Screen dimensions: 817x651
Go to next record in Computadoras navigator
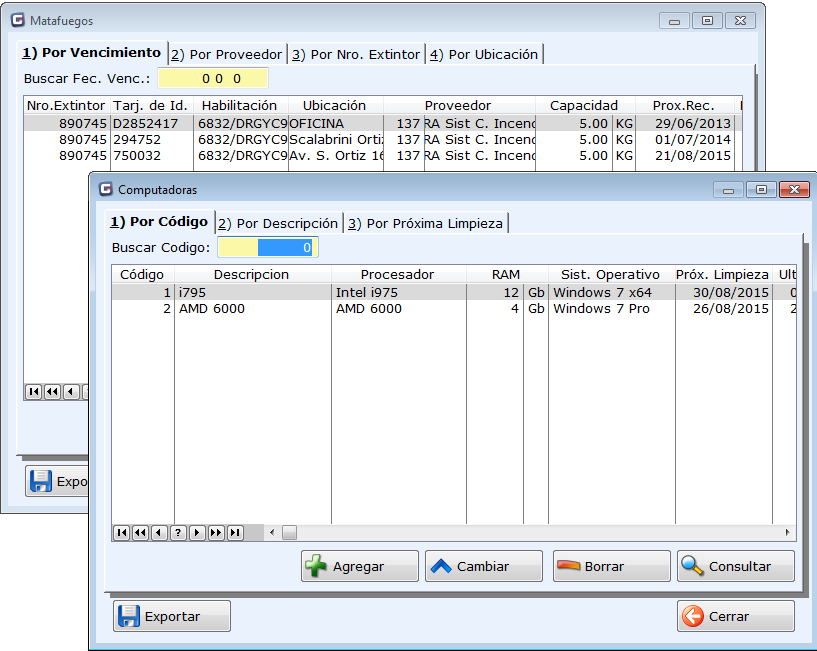point(198,533)
